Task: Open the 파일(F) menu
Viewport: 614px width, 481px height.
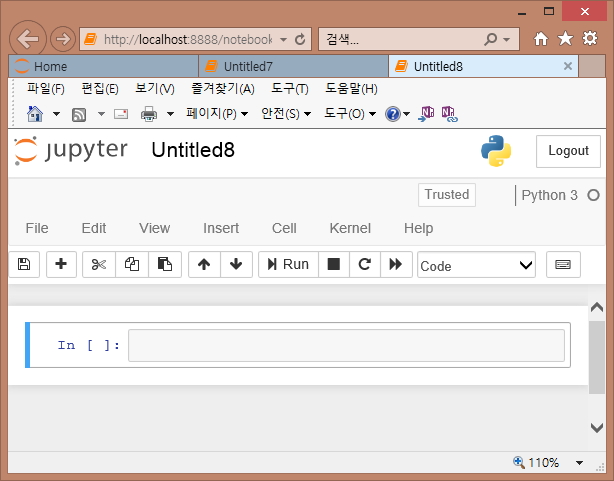Action: click(45, 89)
